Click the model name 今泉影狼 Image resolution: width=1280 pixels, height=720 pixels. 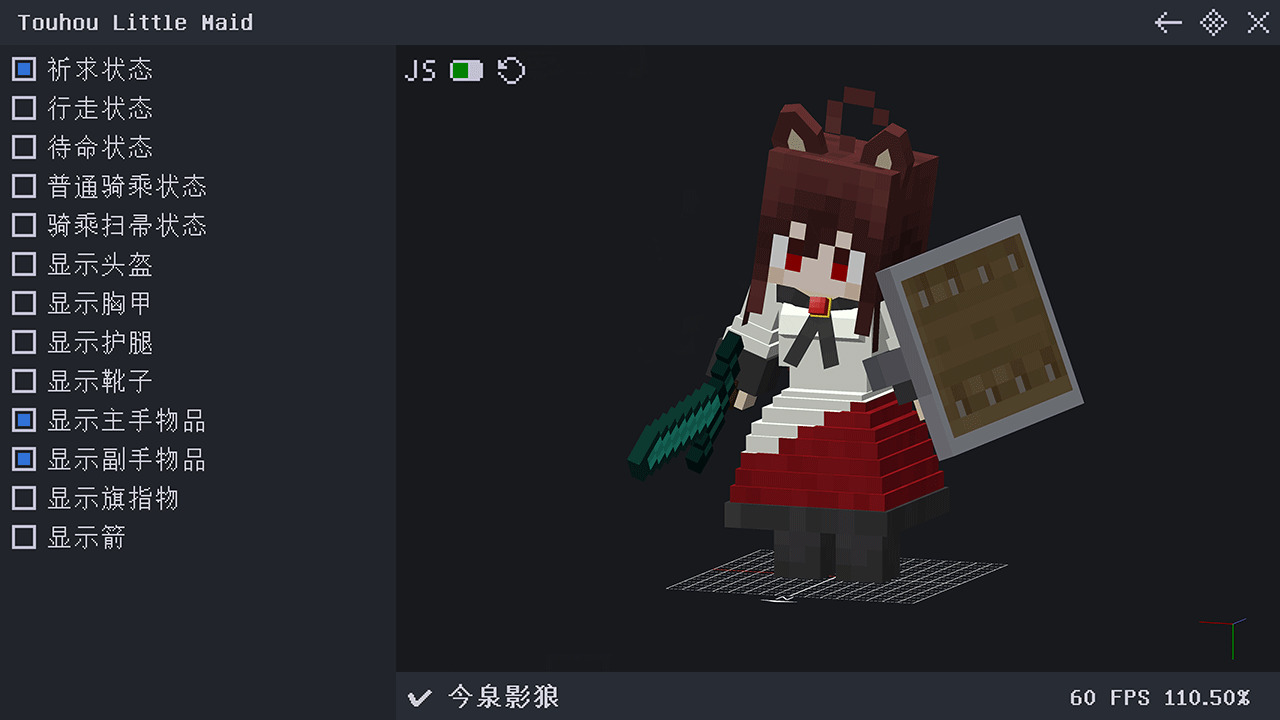coord(503,697)
